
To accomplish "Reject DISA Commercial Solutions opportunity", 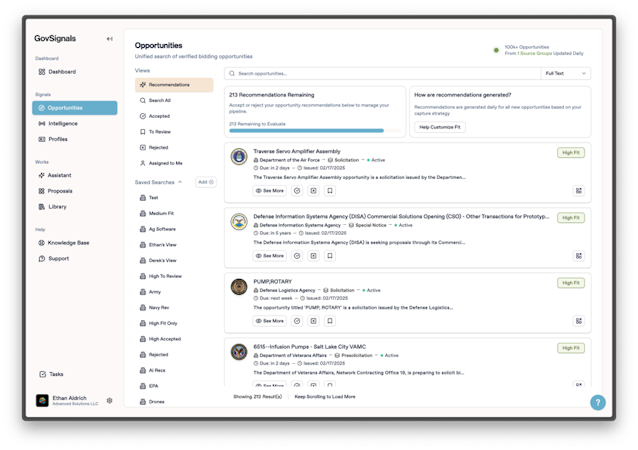I will point(313,256).
